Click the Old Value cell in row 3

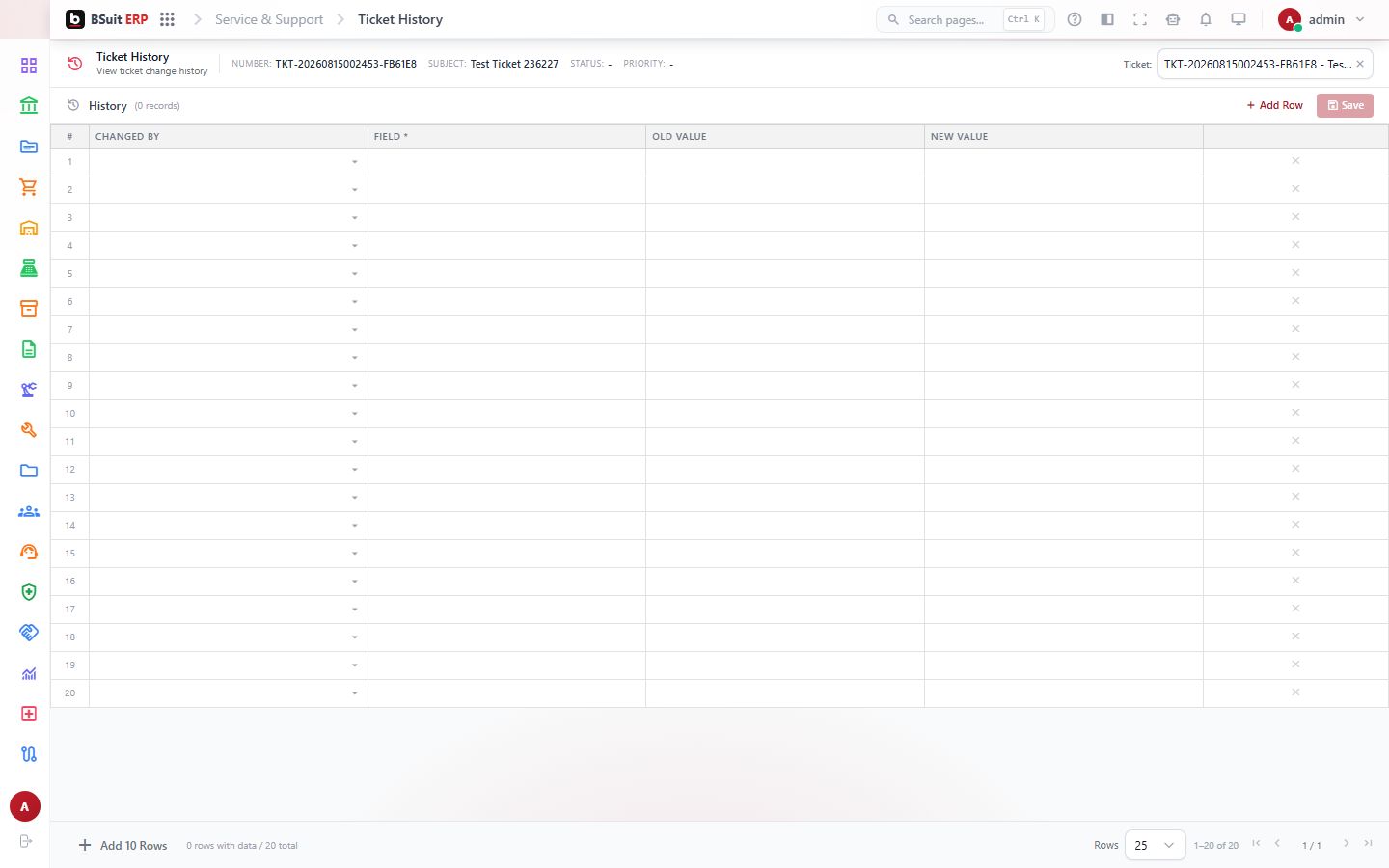click(785, 218)
